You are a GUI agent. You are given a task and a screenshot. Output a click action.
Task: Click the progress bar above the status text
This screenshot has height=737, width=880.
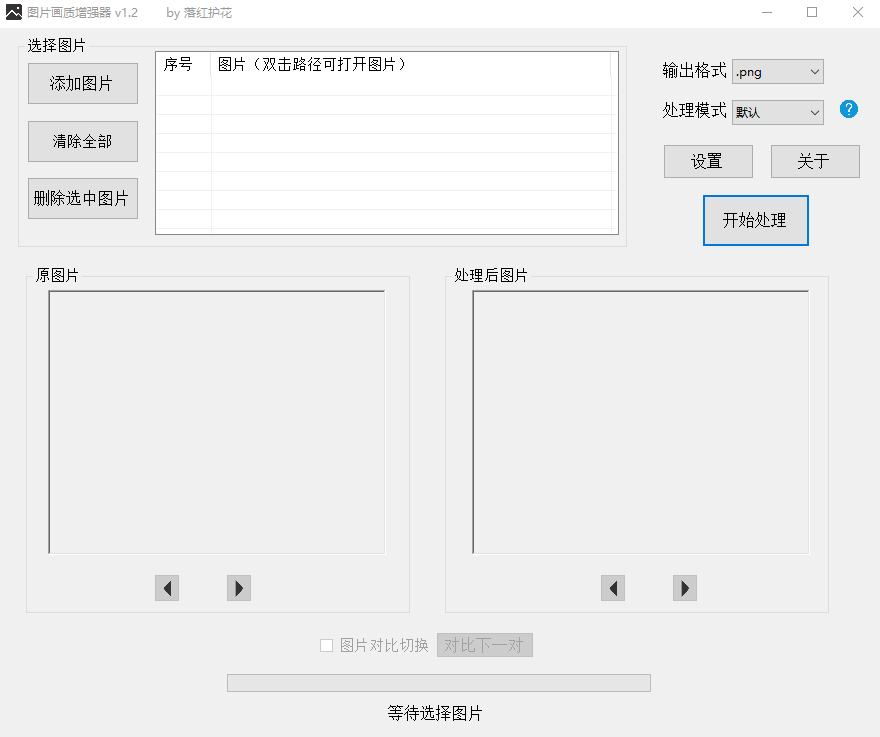click(439, 683)
